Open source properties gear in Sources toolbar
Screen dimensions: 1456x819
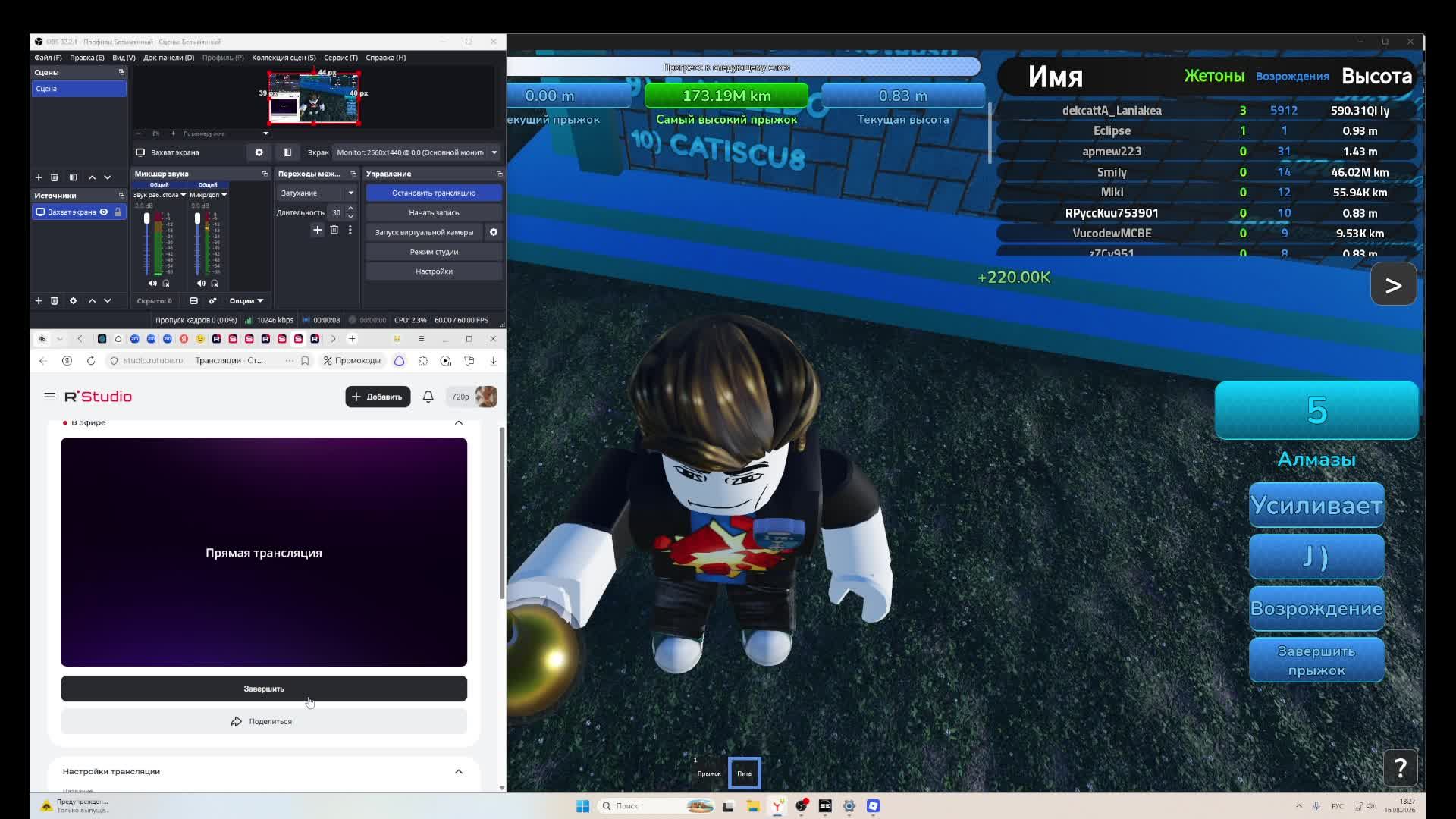pos(74,301)
